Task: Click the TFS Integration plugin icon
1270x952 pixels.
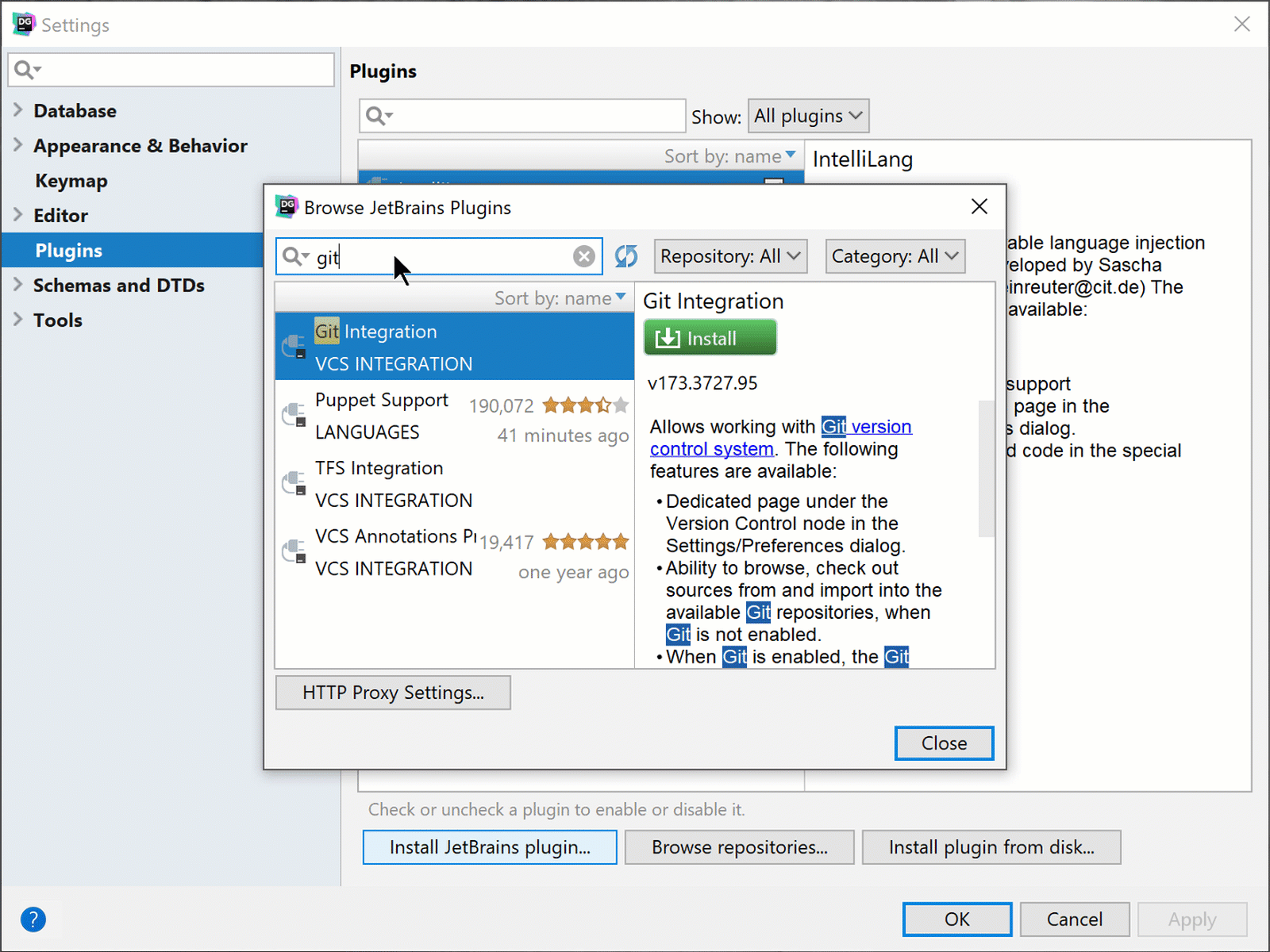Action: point(294,483)
